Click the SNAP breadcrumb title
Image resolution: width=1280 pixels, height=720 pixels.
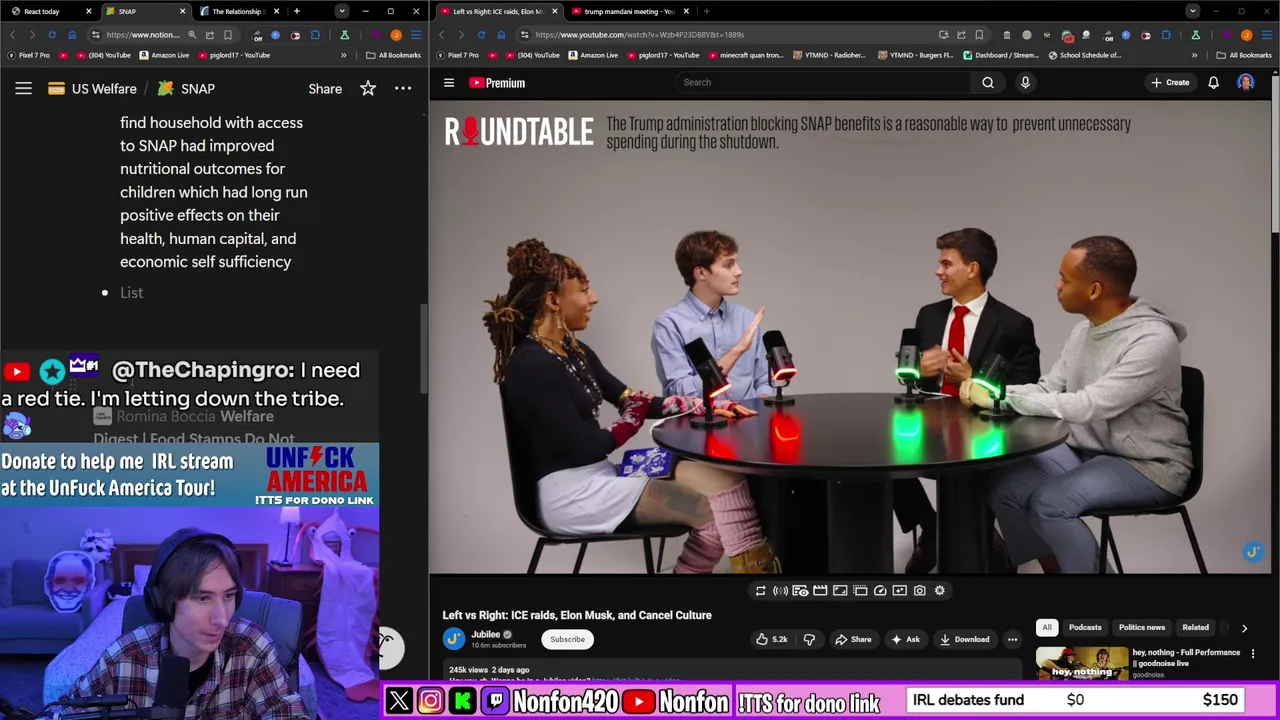pos(186,89)
